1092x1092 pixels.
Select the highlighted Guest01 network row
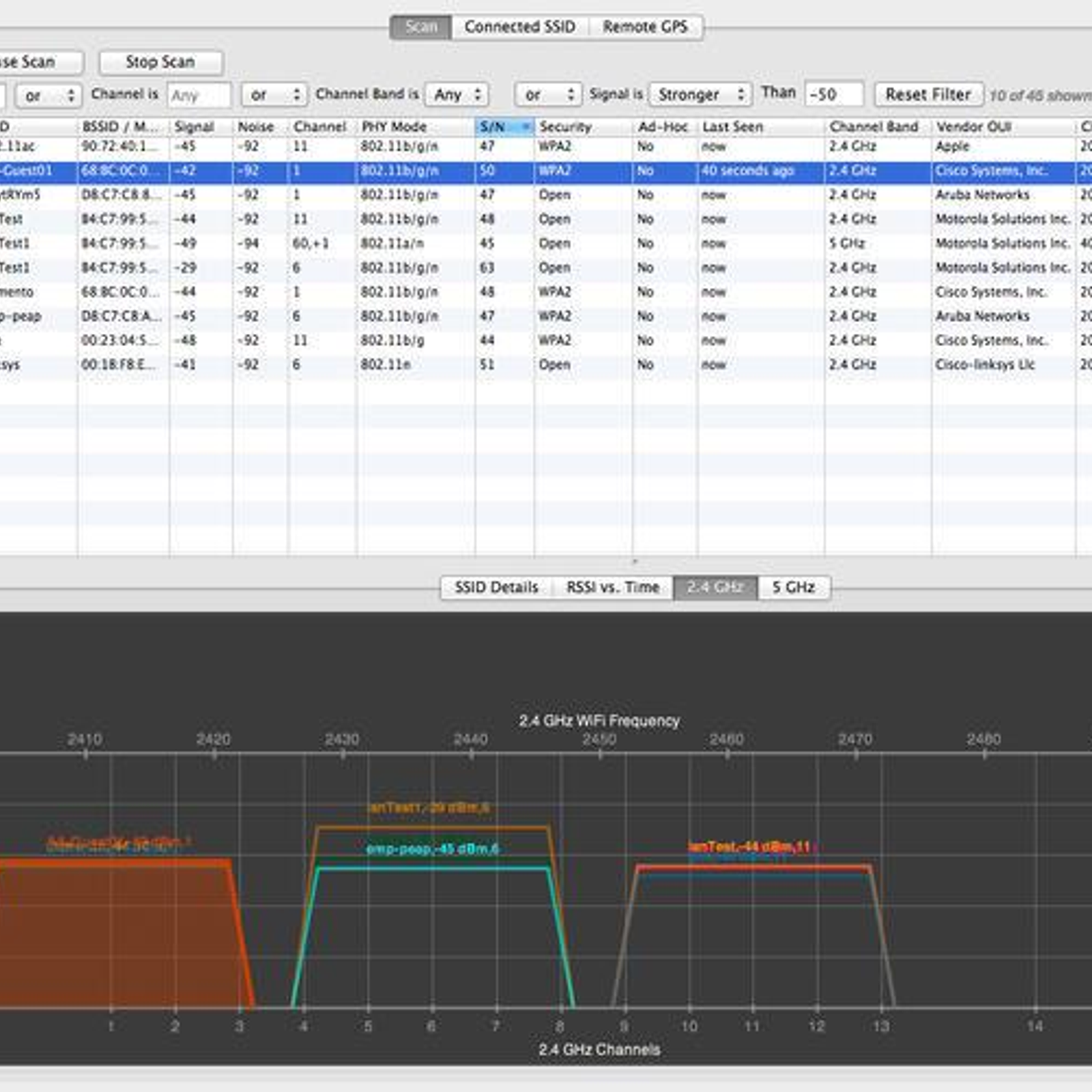click(546, 171)
